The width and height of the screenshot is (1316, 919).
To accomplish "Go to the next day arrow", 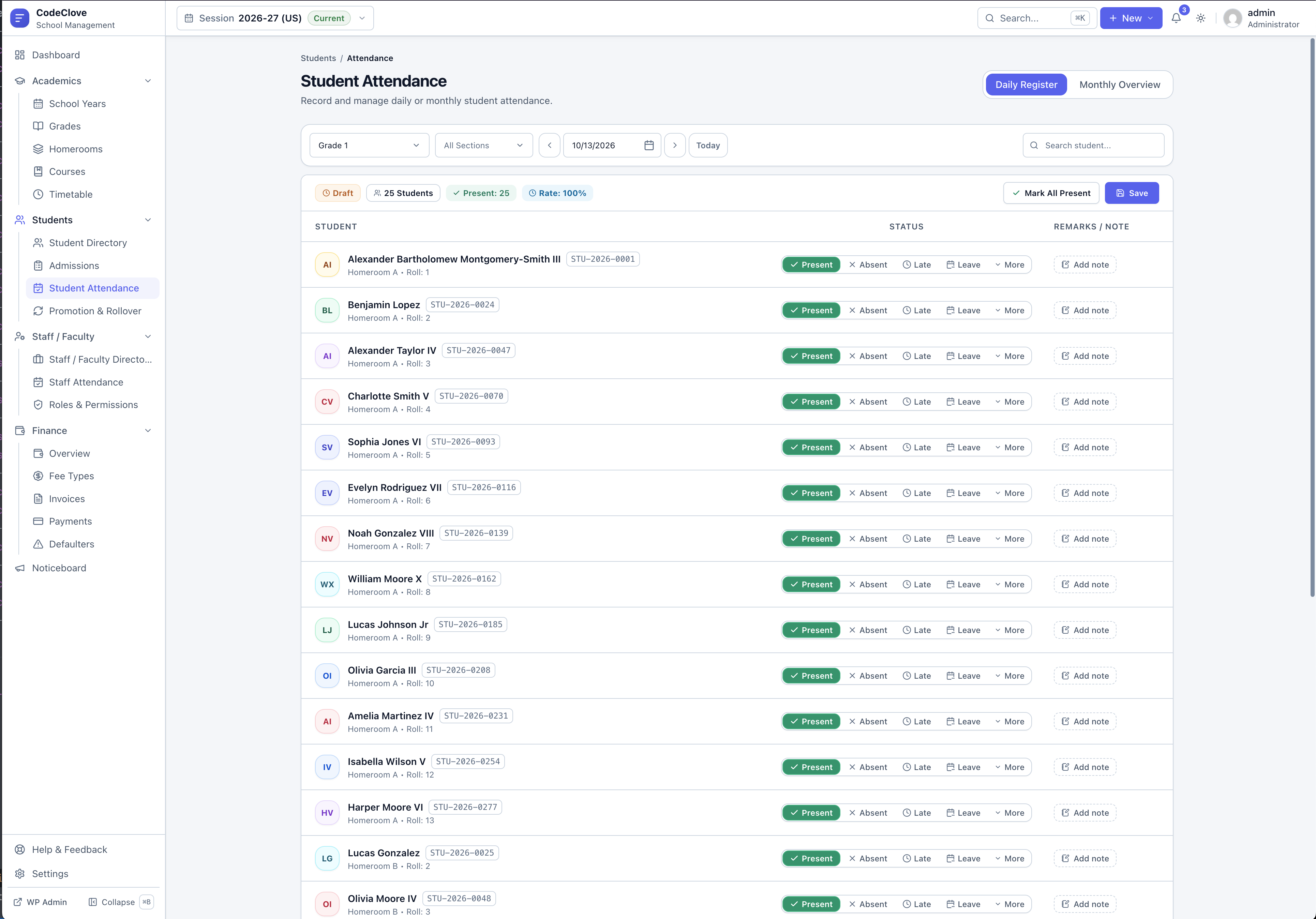I will tap(675, 146).
